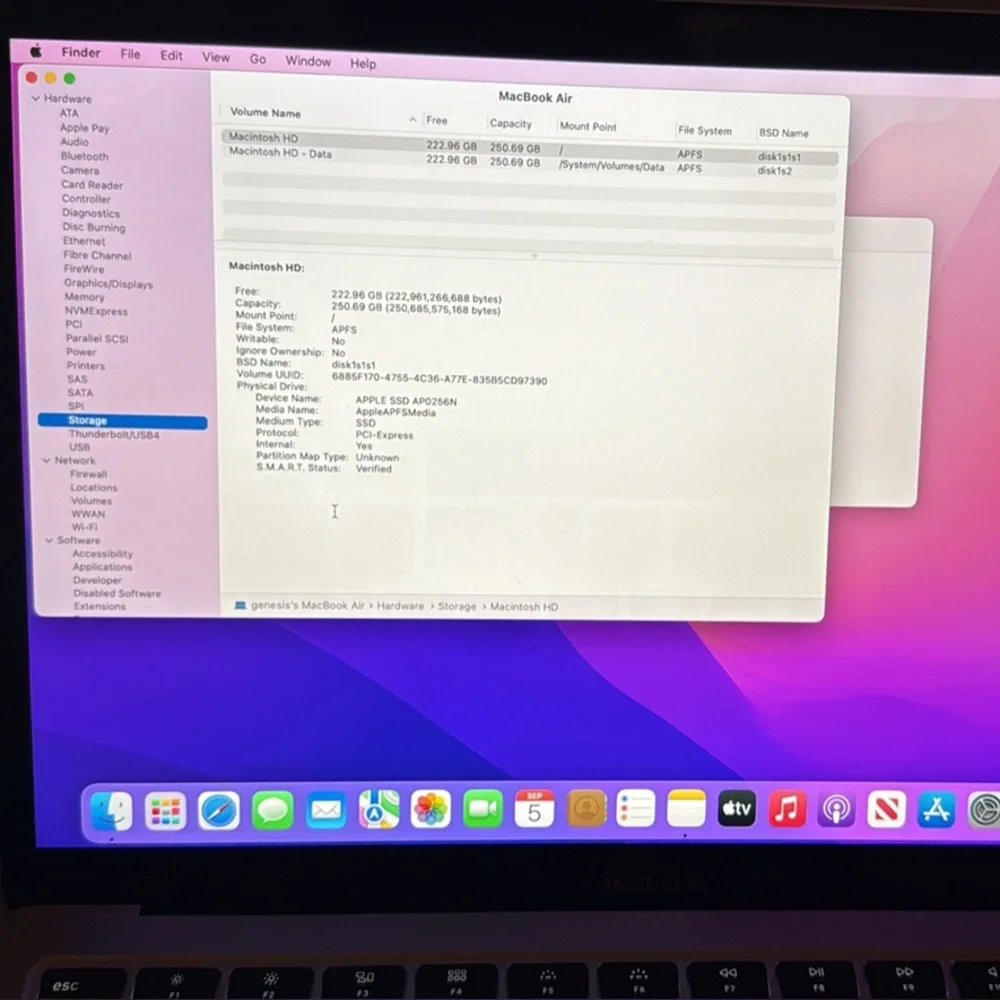The image size is (1000, 1000).
Task: Click Storage in the path bar
Action: [x=457, y=606]
